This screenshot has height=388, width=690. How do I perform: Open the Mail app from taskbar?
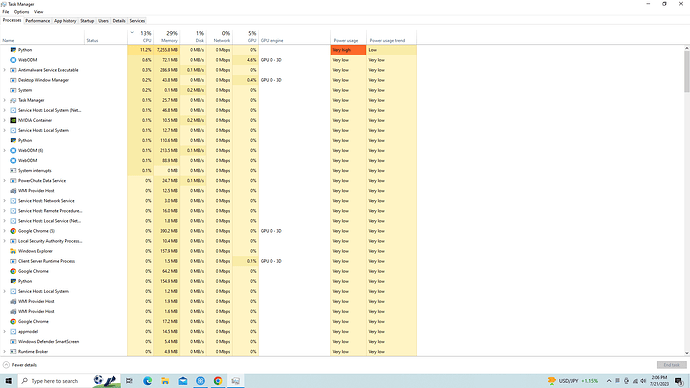pyautogui.click(x=183, y=381)
